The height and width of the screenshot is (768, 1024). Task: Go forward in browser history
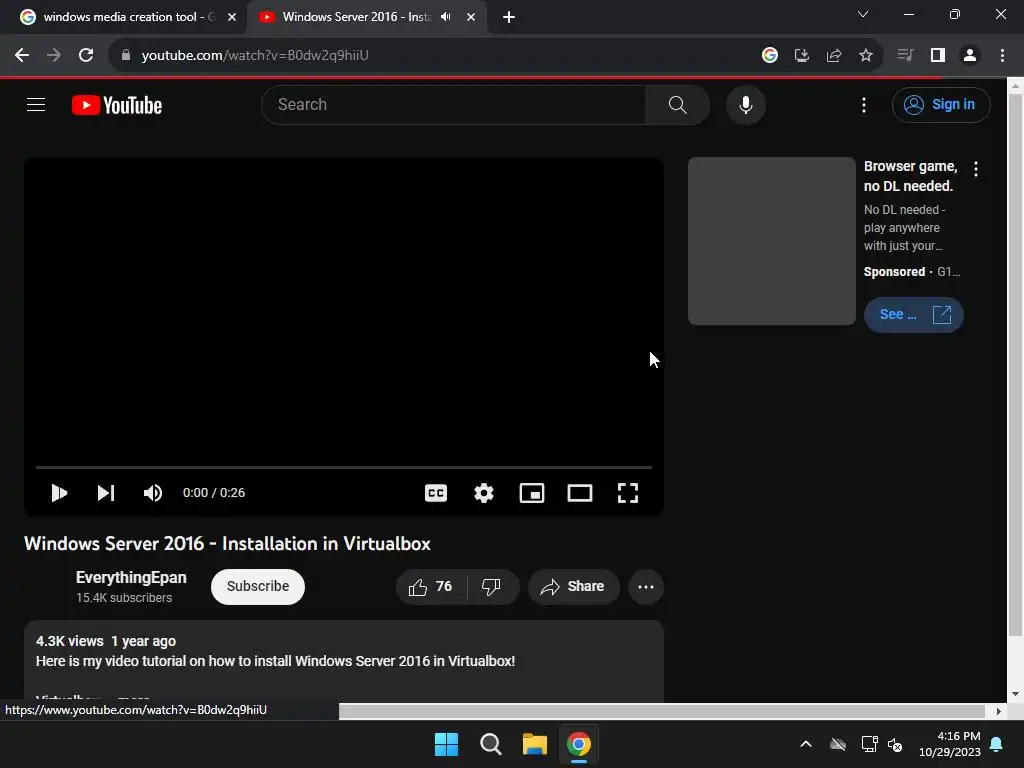tap(54, 56)
